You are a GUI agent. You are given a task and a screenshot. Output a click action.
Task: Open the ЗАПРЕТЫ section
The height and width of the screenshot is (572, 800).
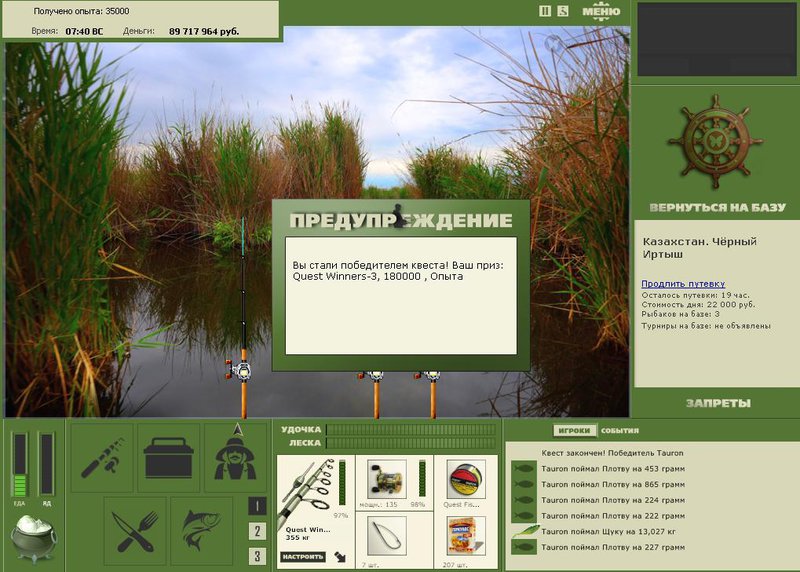click(x=718, y=403)
